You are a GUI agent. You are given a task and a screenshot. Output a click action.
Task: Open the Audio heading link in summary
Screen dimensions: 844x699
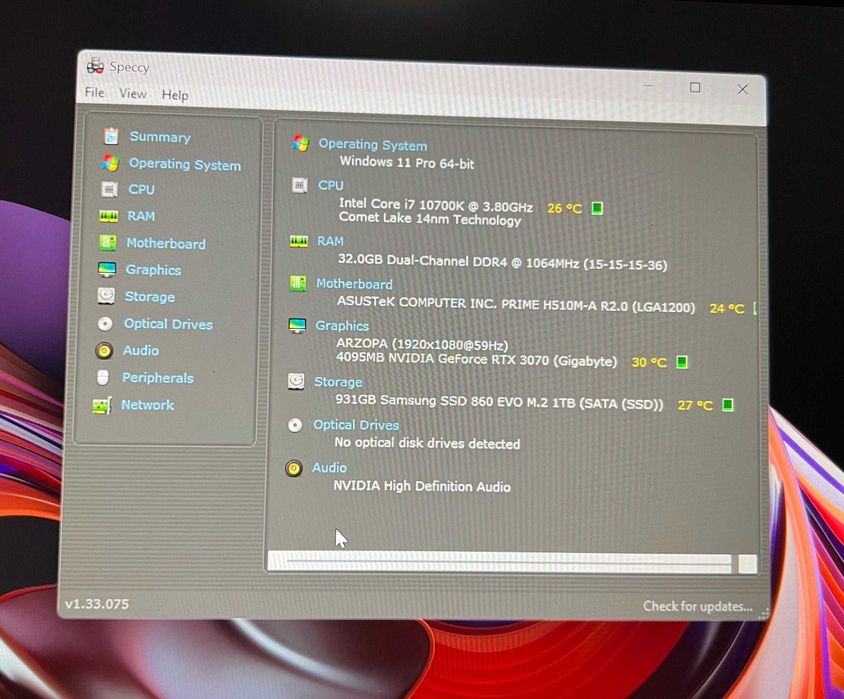click(329, 468)
